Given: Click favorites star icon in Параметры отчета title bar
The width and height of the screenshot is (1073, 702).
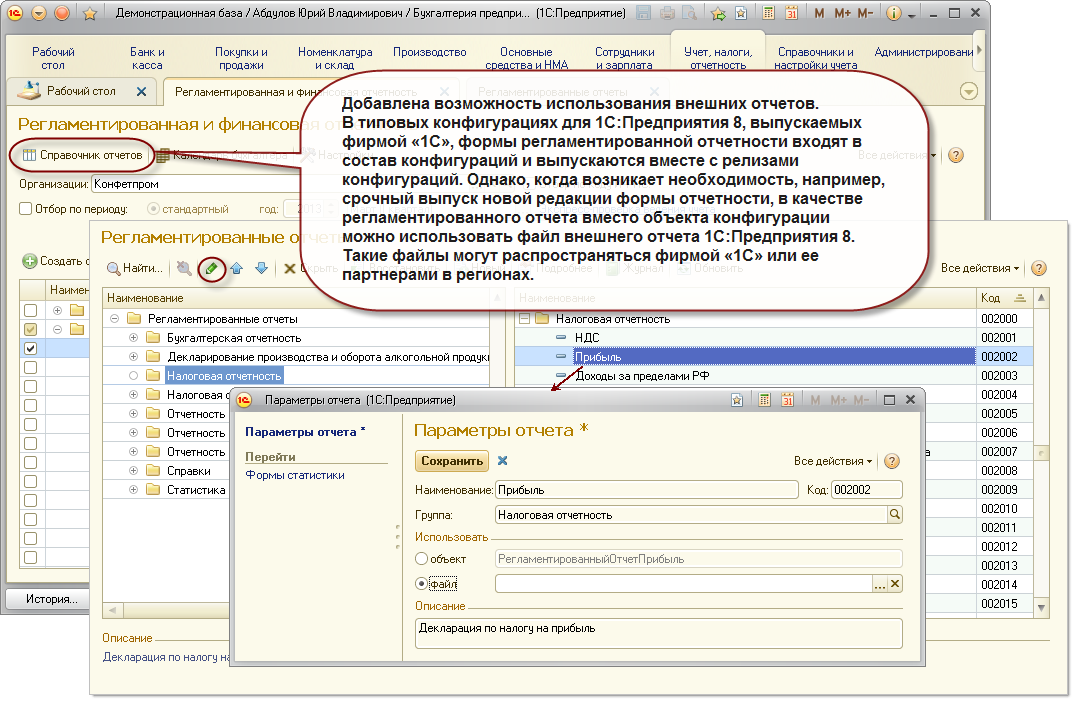Looking at the screenshot, I should [736, 400].
